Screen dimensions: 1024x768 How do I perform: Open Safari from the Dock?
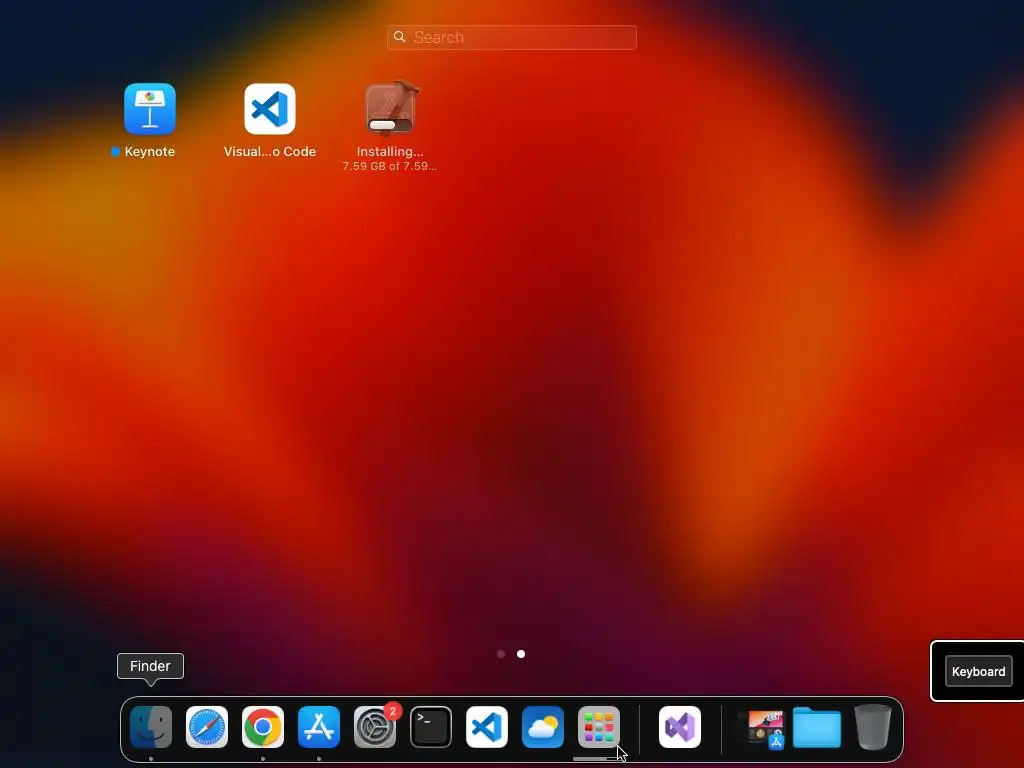207,727
